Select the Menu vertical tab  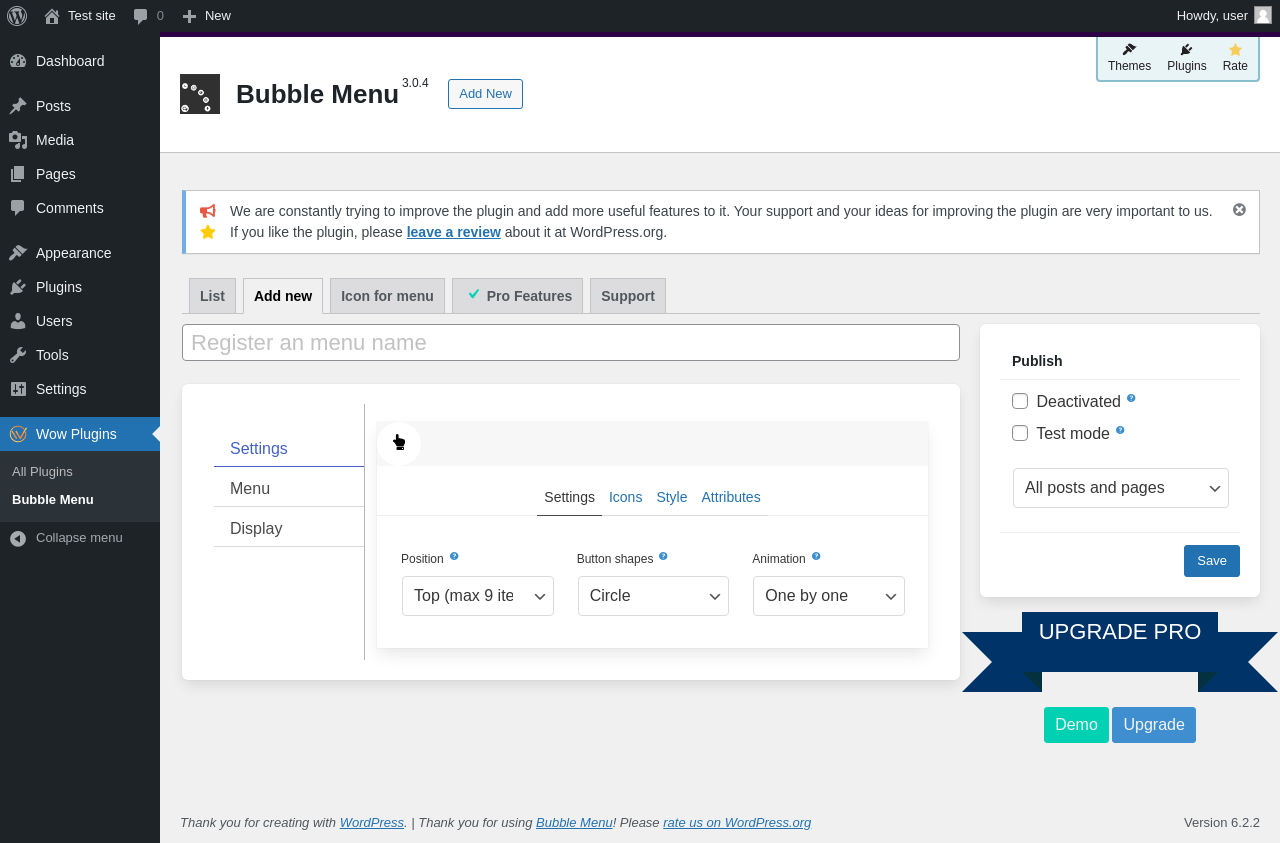(x=289, y=489)
